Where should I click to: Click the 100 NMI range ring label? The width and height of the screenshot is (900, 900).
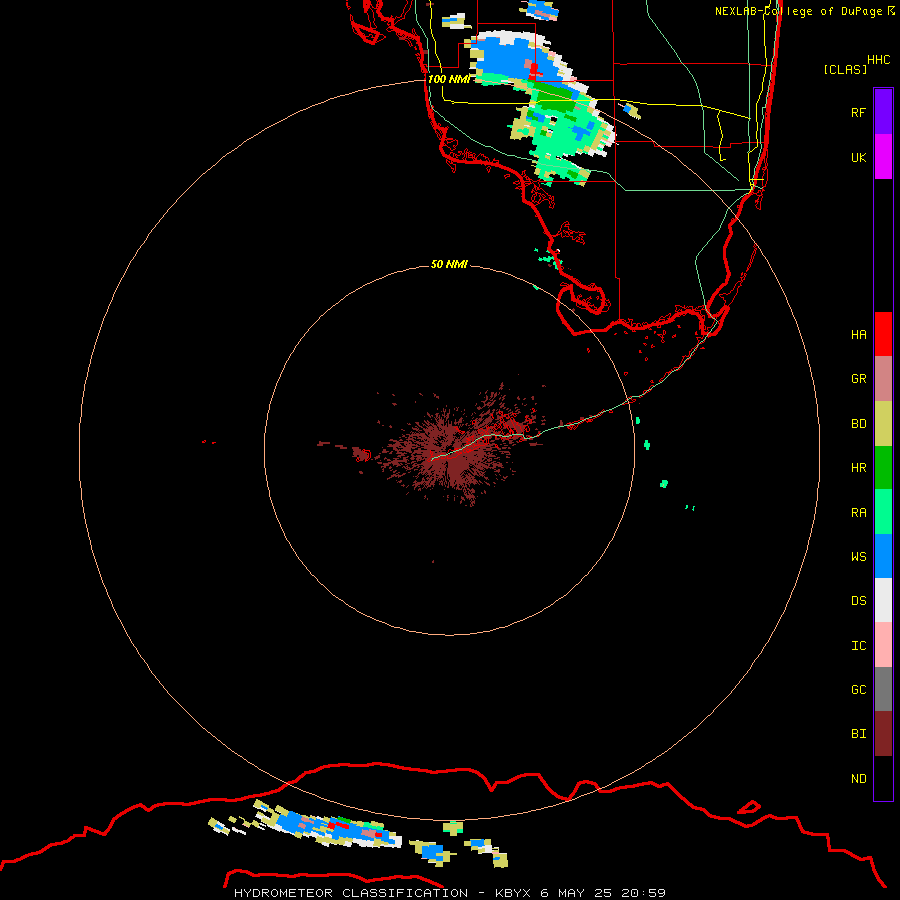click(449, 79)
